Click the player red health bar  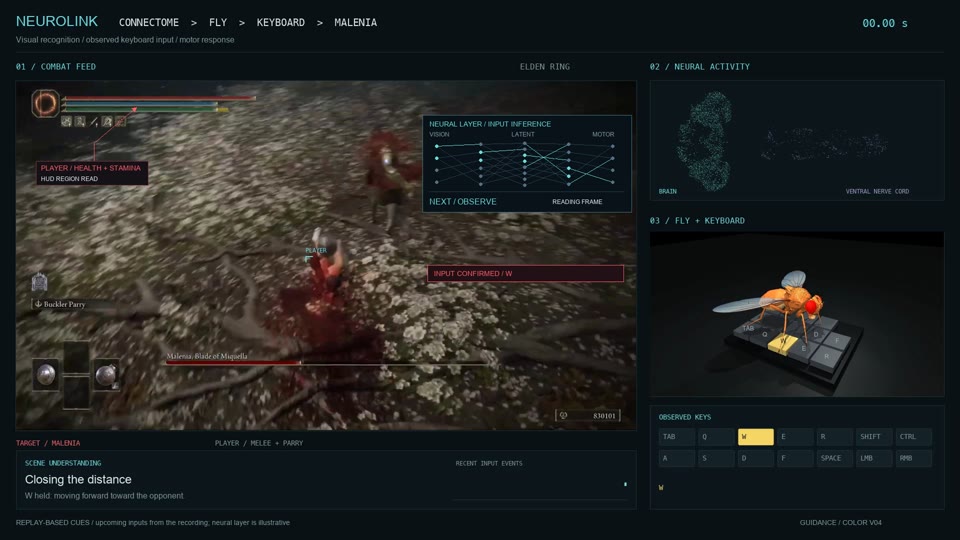click(159, 97)
